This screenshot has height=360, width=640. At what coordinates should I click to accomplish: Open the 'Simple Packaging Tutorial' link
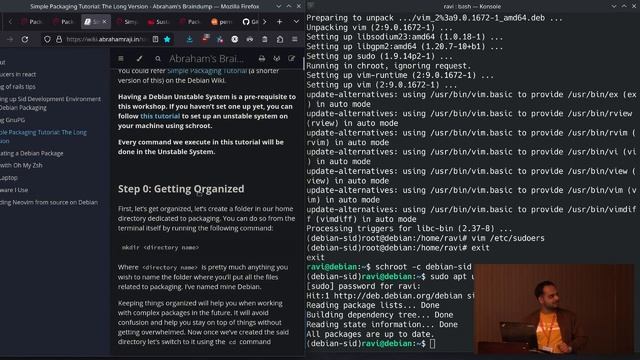point(207,71)
